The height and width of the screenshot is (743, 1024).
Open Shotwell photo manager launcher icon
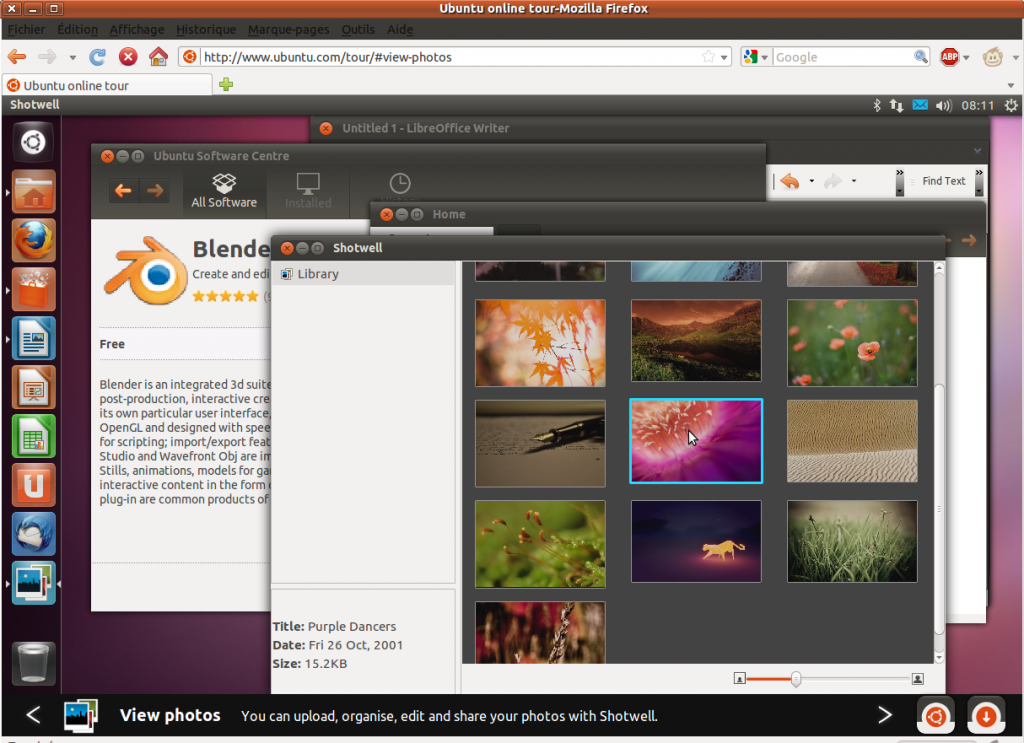pos(33,583)
